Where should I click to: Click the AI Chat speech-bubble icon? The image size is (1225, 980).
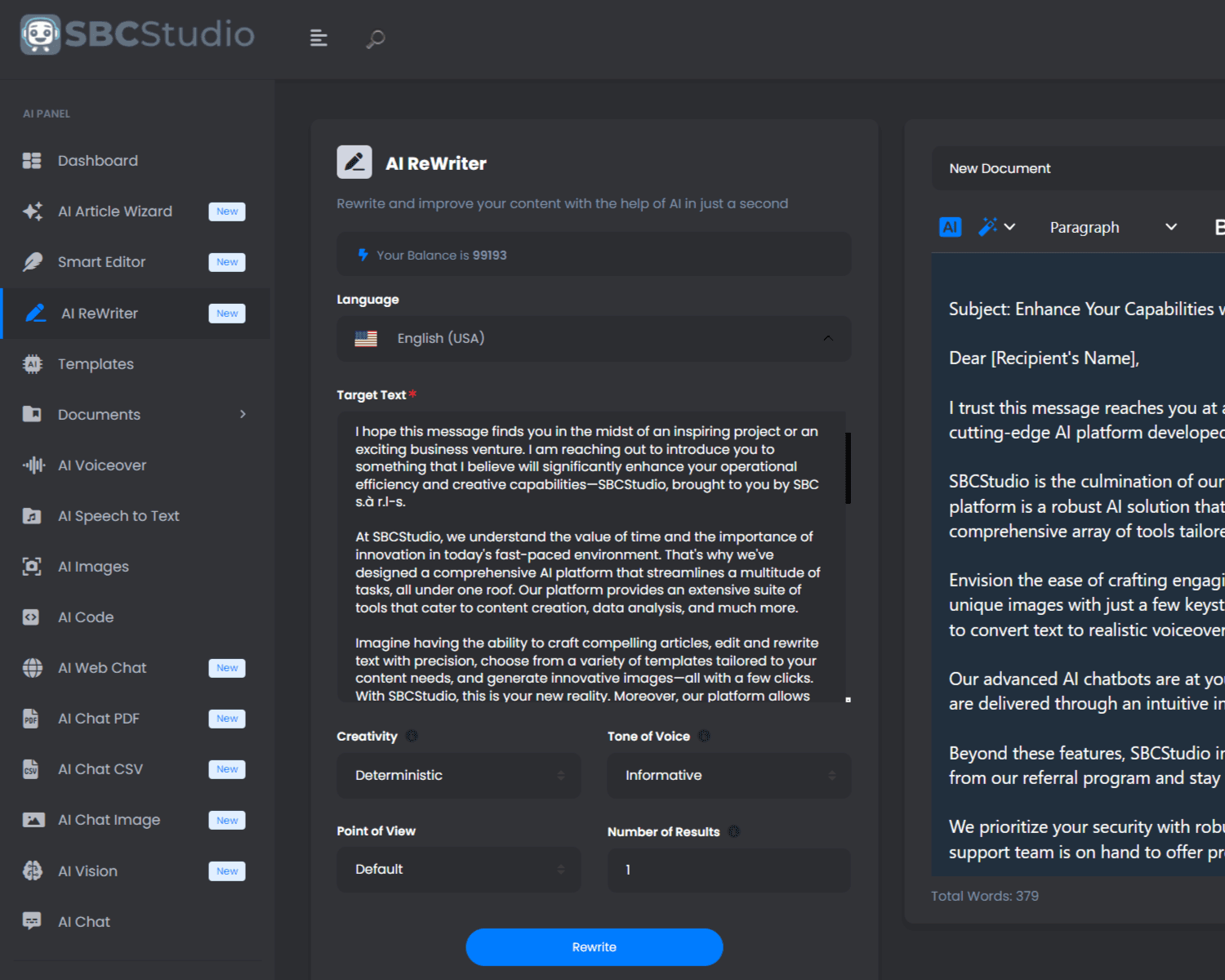(32, 921)
